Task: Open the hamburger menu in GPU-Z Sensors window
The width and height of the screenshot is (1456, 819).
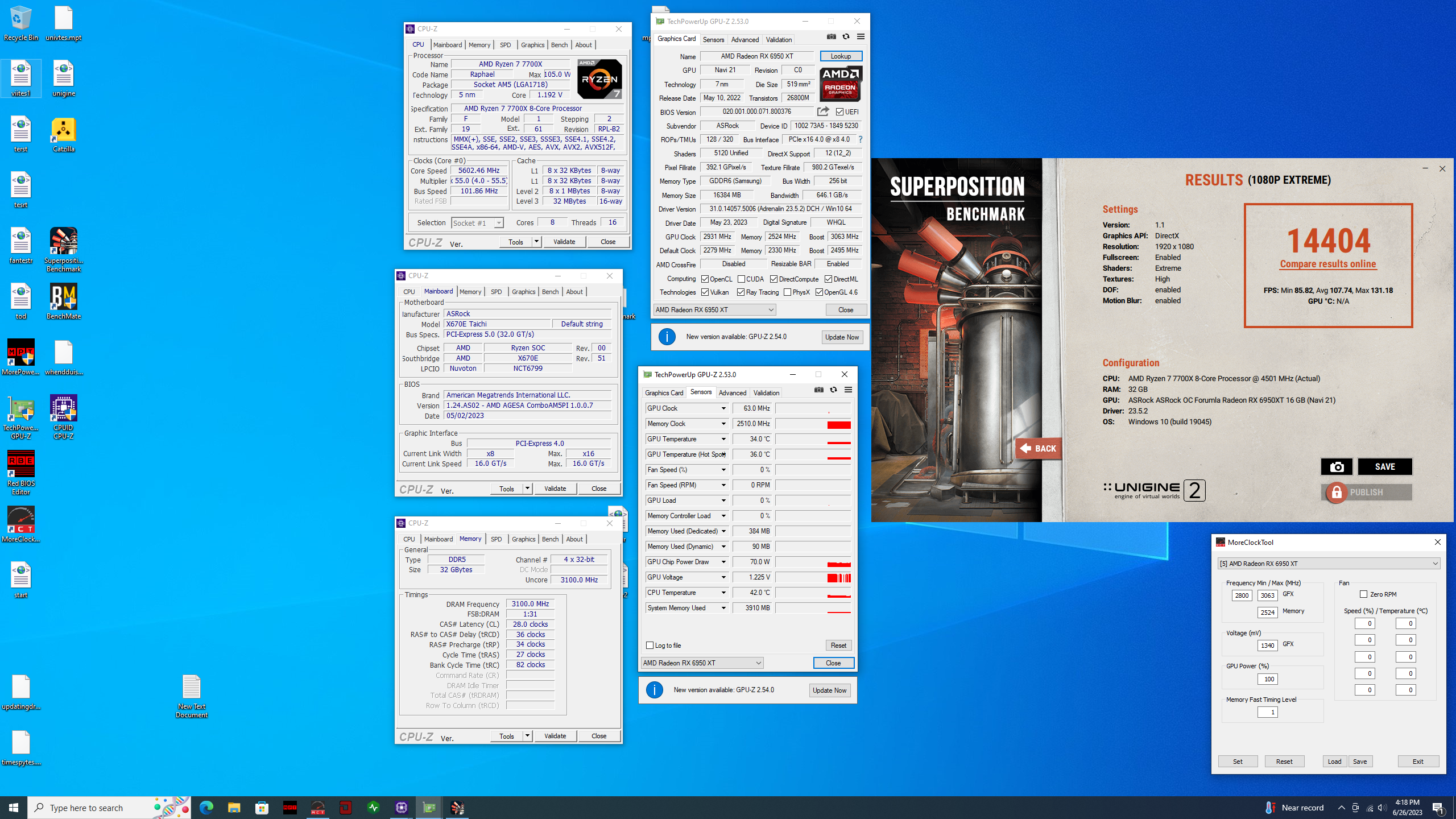Action: click(848, 390)
